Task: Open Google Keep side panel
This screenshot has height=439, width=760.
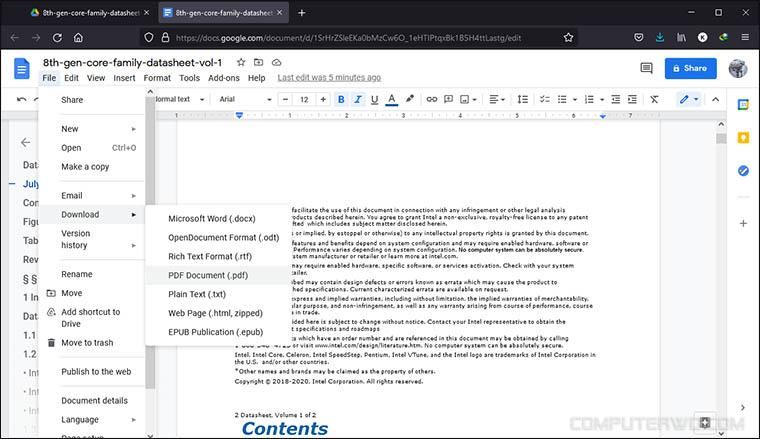Action: click(743, 138)
